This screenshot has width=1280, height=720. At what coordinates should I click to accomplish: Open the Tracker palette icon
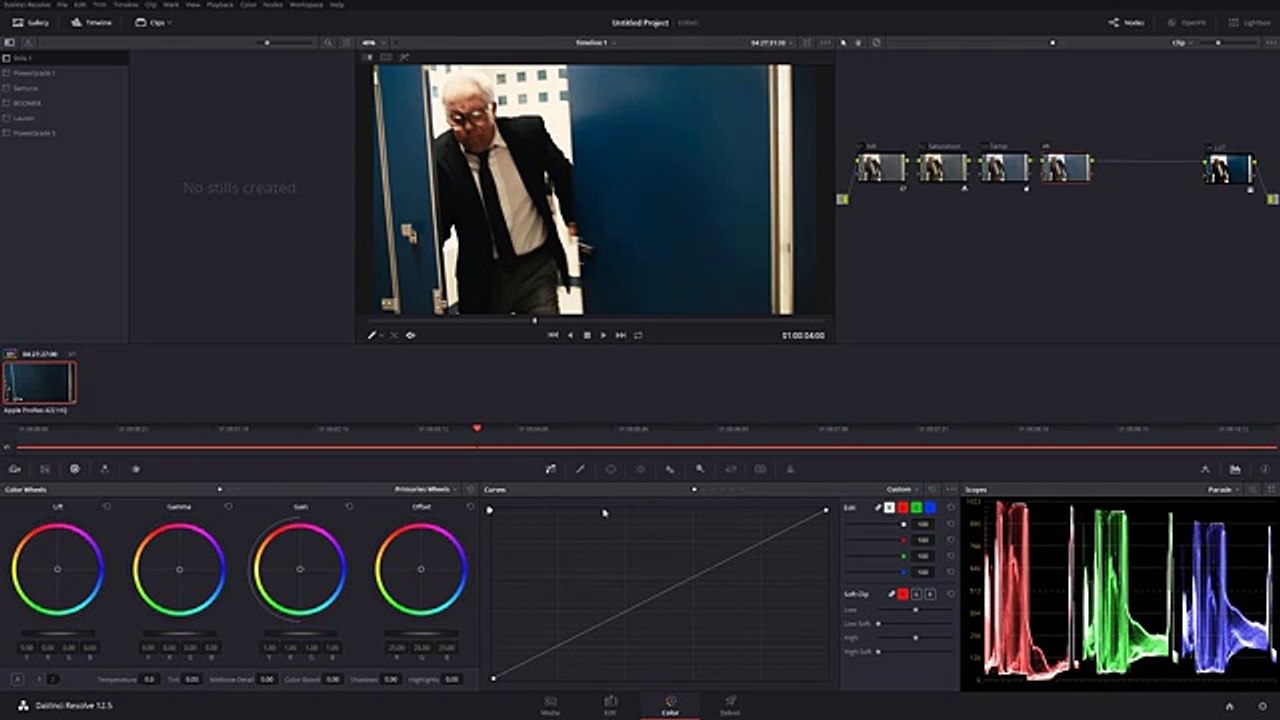[x=640, y=468]
